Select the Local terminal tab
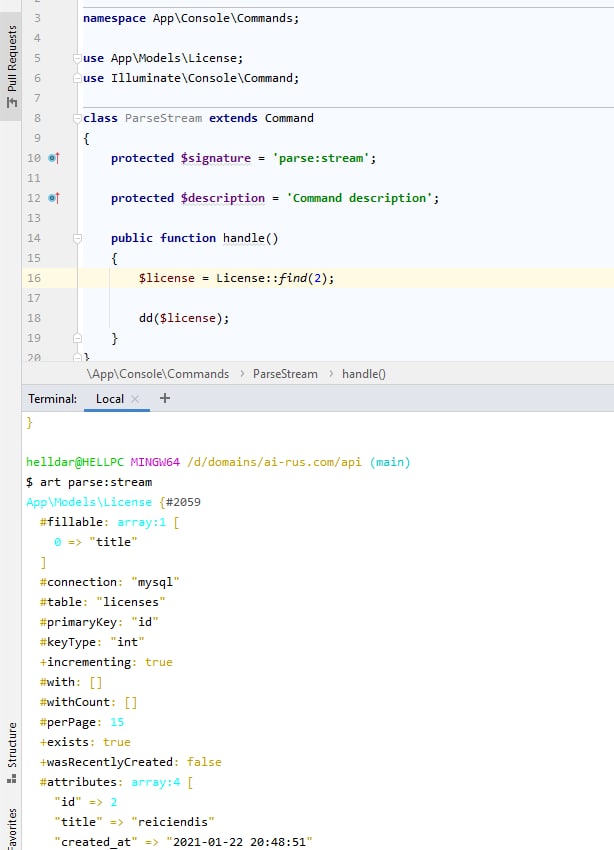 (x=110, y=399)
